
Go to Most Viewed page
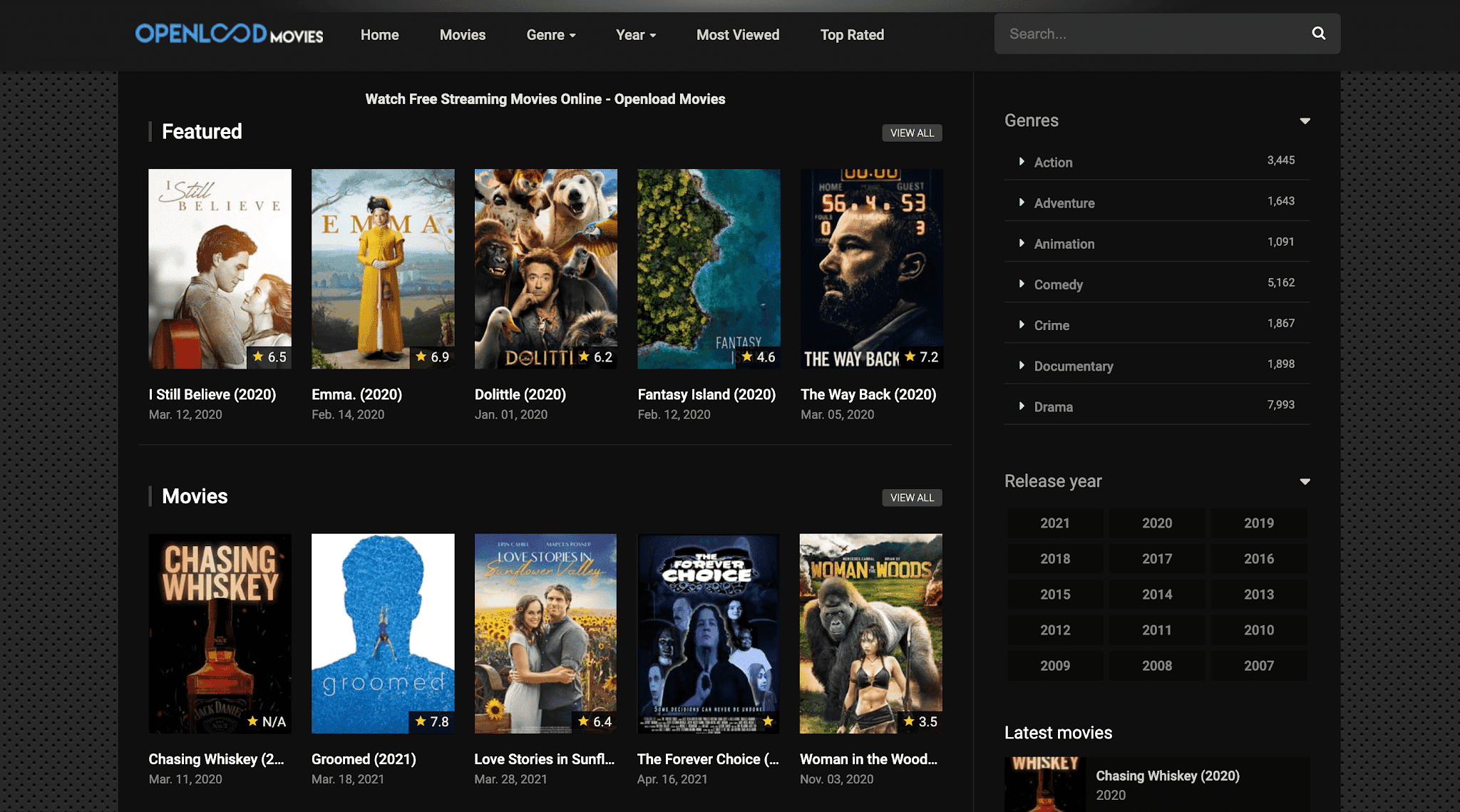pyautogui.click(x=737, y=35)
